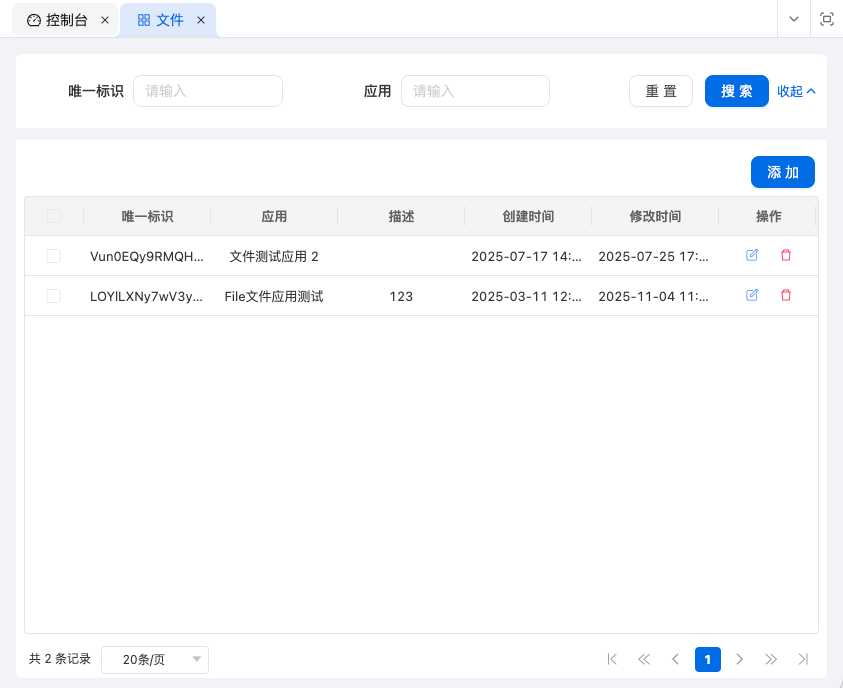Go to last page pagination icon
The height and width of the screenshot is (688, 843).
[x=803, y=659]
